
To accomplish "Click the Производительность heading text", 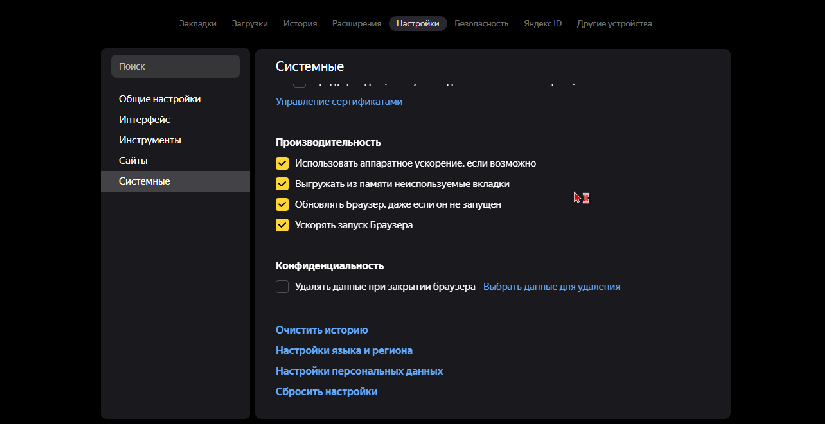I will 328,143.
